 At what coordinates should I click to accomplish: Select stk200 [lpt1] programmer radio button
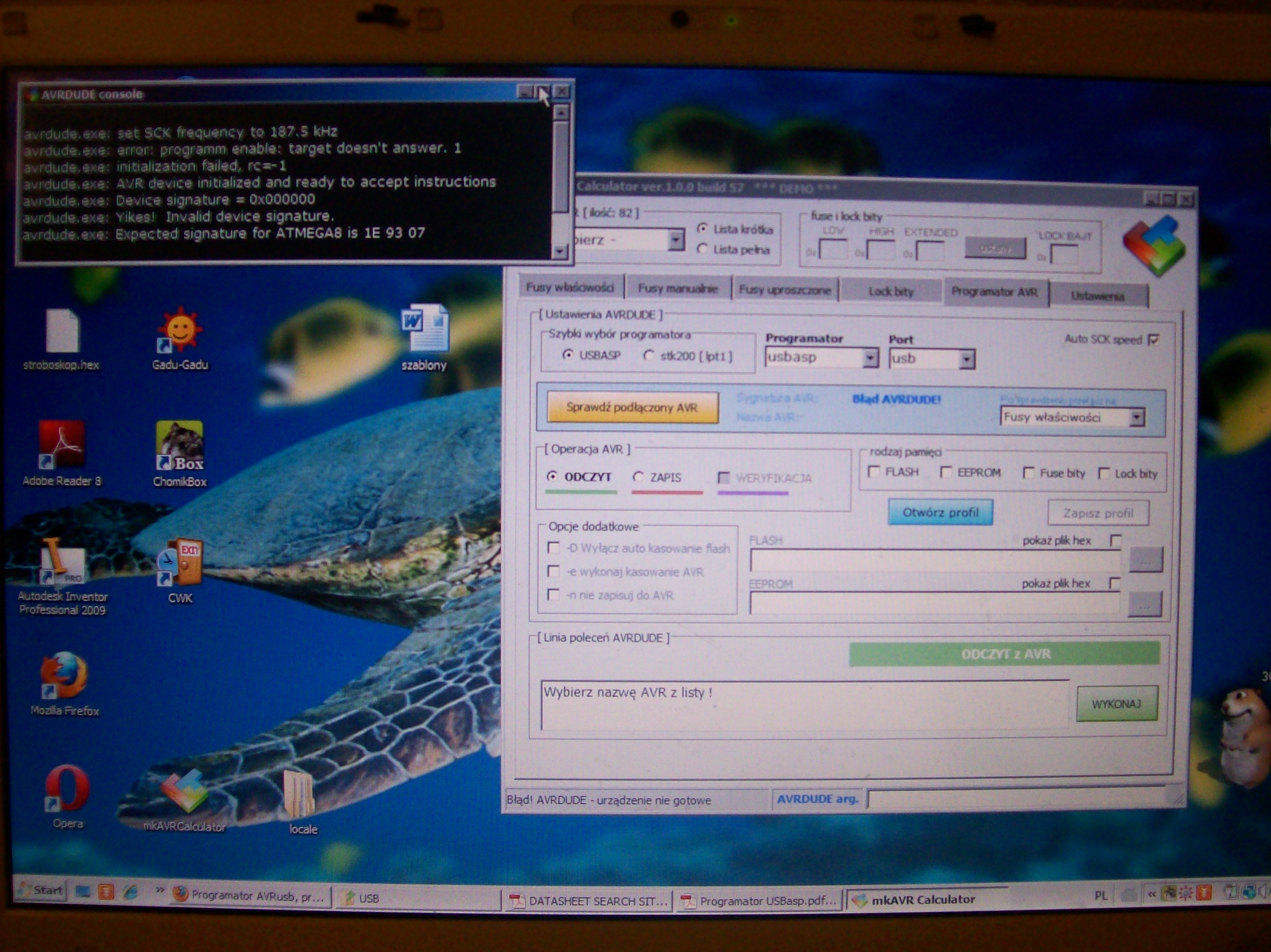point(649,356)
